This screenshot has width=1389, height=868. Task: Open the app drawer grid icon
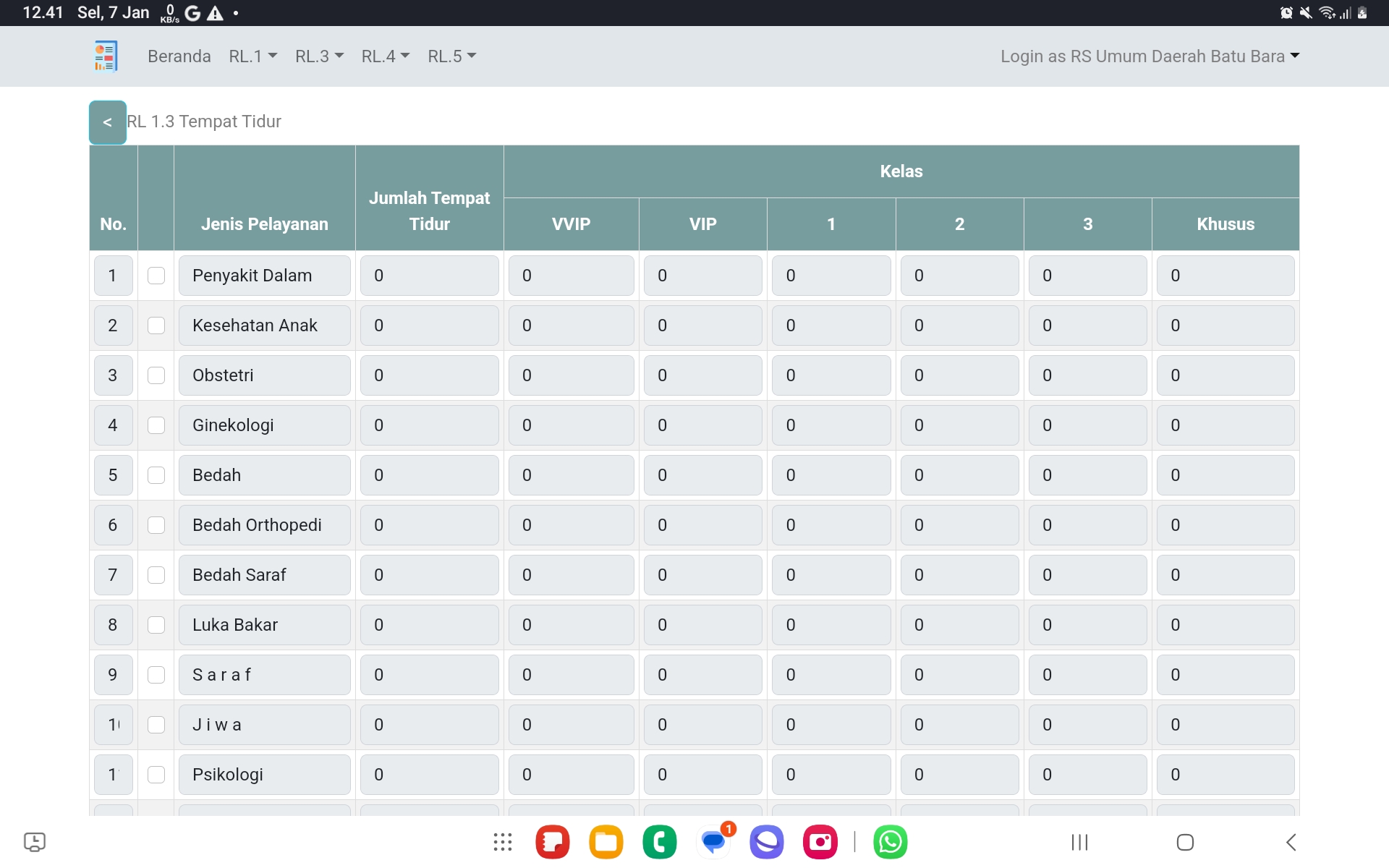[x=503, y=842]
